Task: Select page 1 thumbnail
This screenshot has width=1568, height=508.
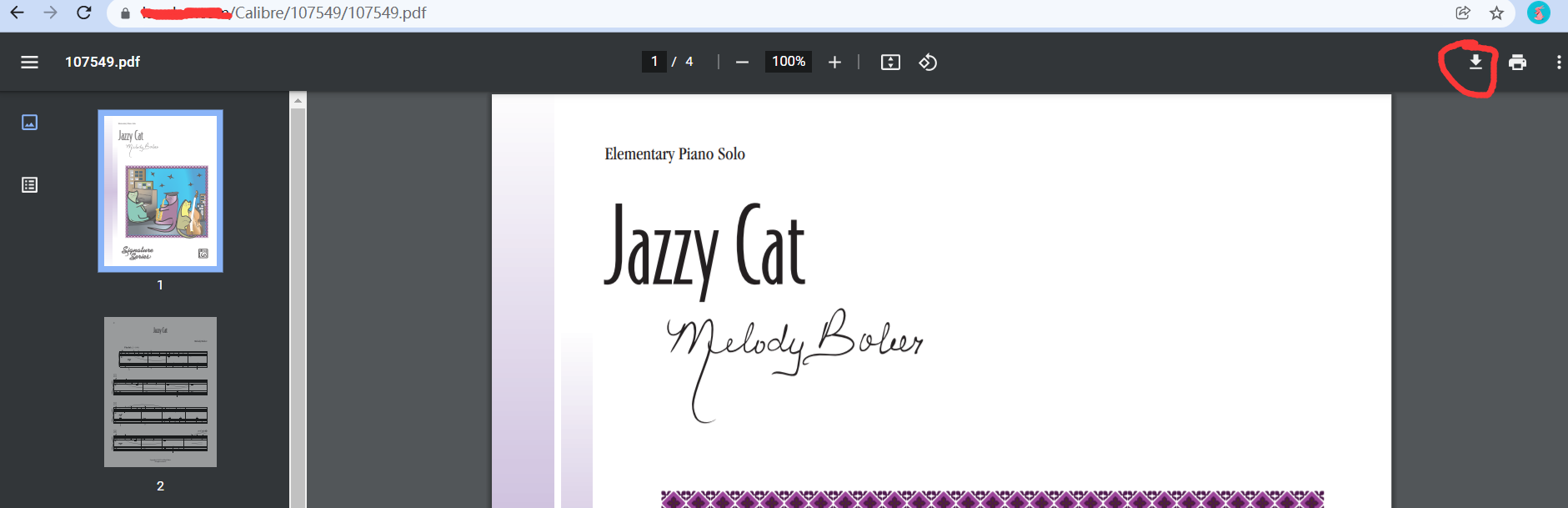Action: (x=160, y=191)
